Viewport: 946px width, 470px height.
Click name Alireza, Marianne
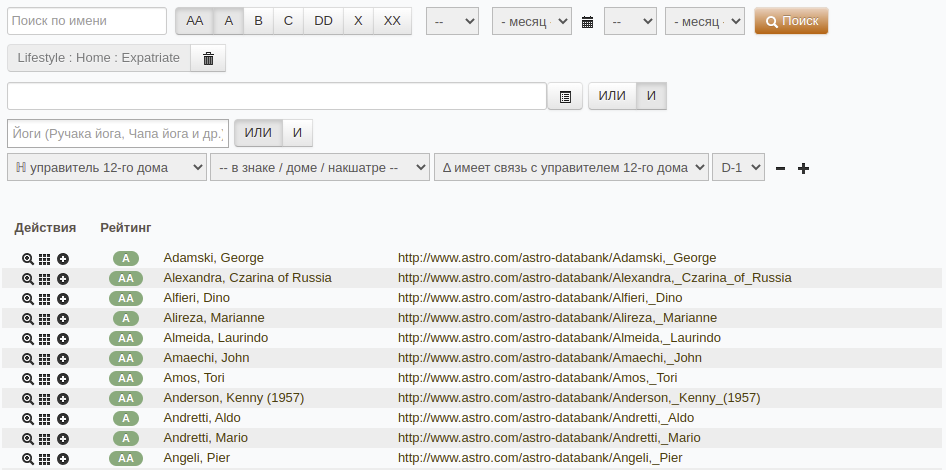tap(214, 317)
